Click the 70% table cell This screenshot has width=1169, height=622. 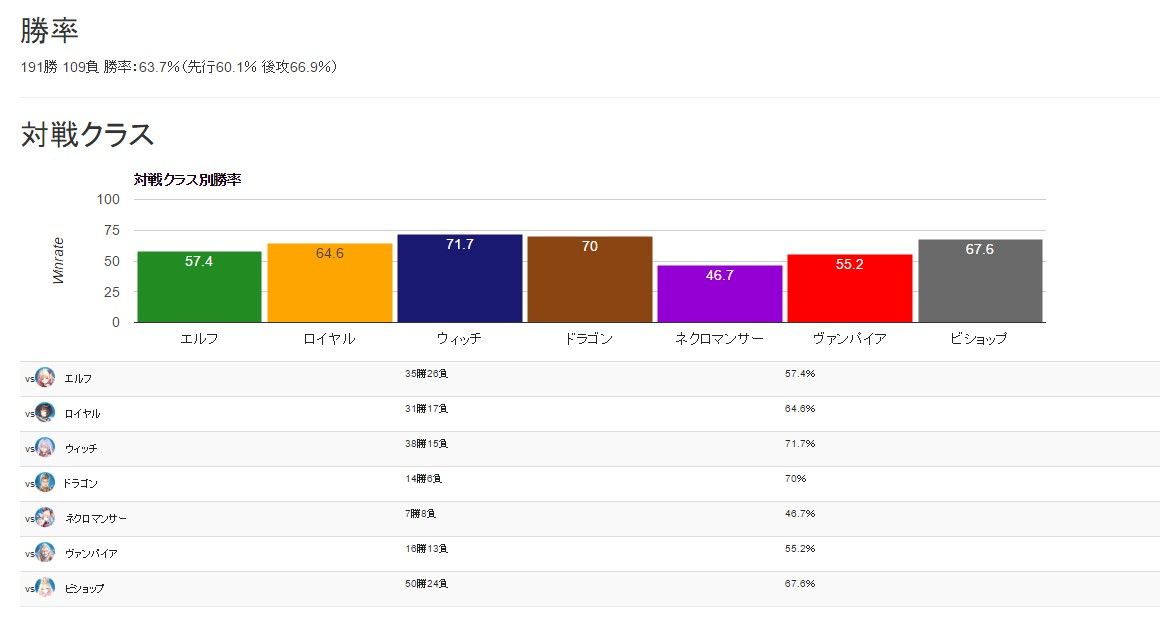[x=795, y=479]
